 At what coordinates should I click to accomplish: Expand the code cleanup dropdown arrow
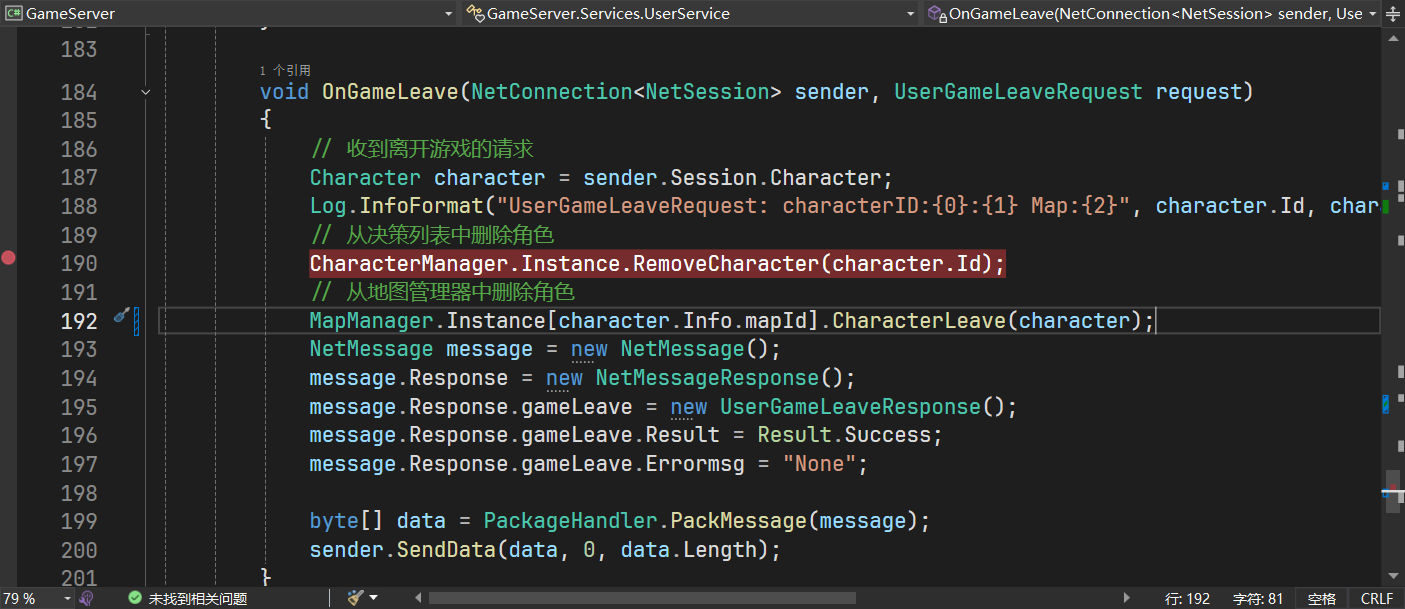[374, 598]
